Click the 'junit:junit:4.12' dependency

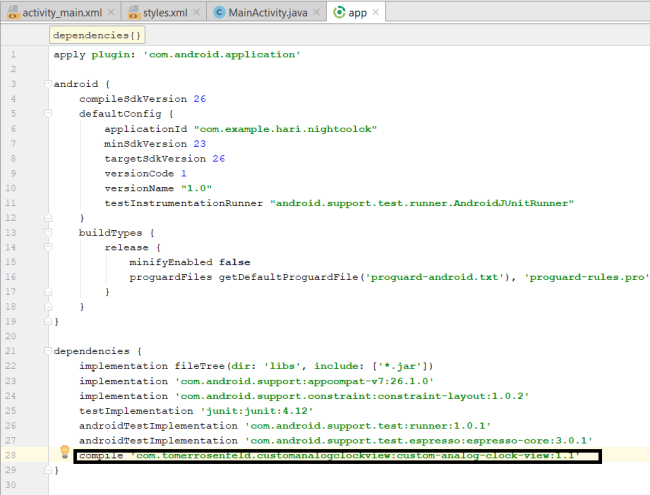click(x=257, y=411)
